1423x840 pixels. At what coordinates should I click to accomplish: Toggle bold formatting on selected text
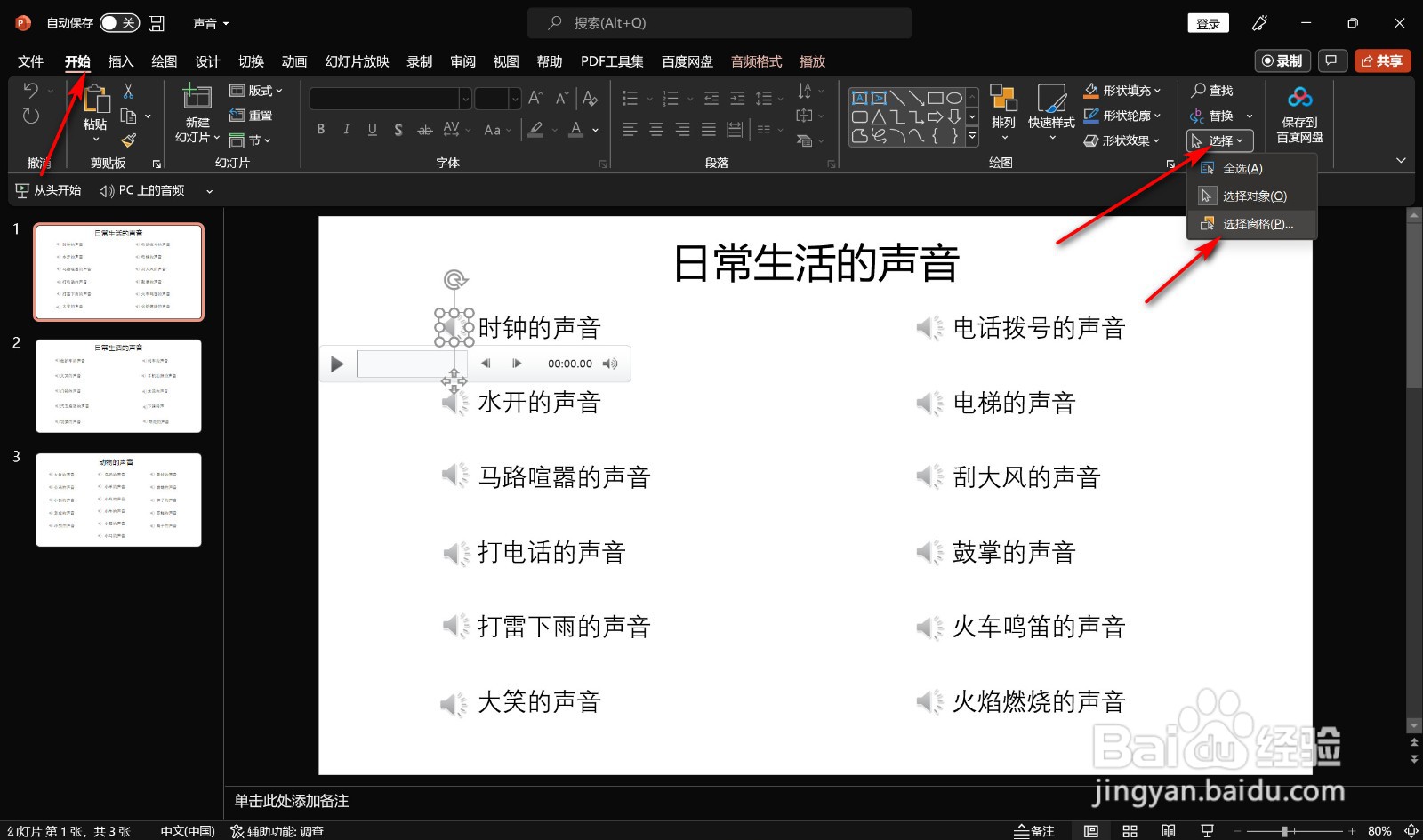[x=320, y=130]
